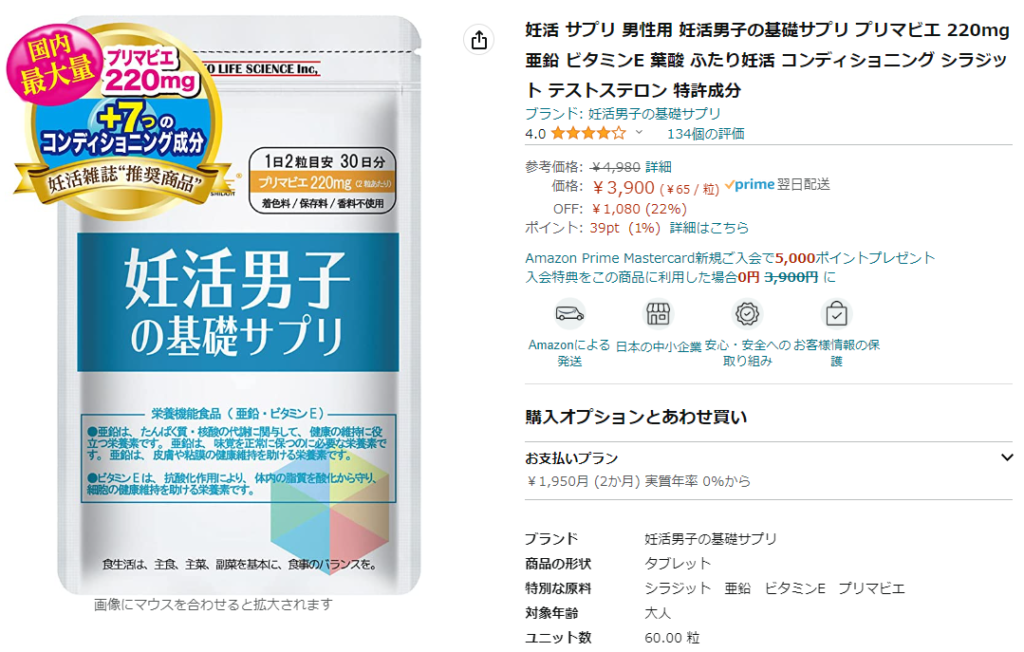Click the お客様情報の保護 label
1024x652 pixels.
click(x=837, y=353)
